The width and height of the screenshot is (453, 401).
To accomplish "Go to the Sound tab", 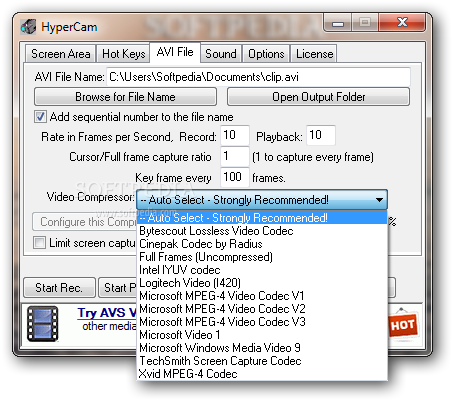I will click(221, 54).
